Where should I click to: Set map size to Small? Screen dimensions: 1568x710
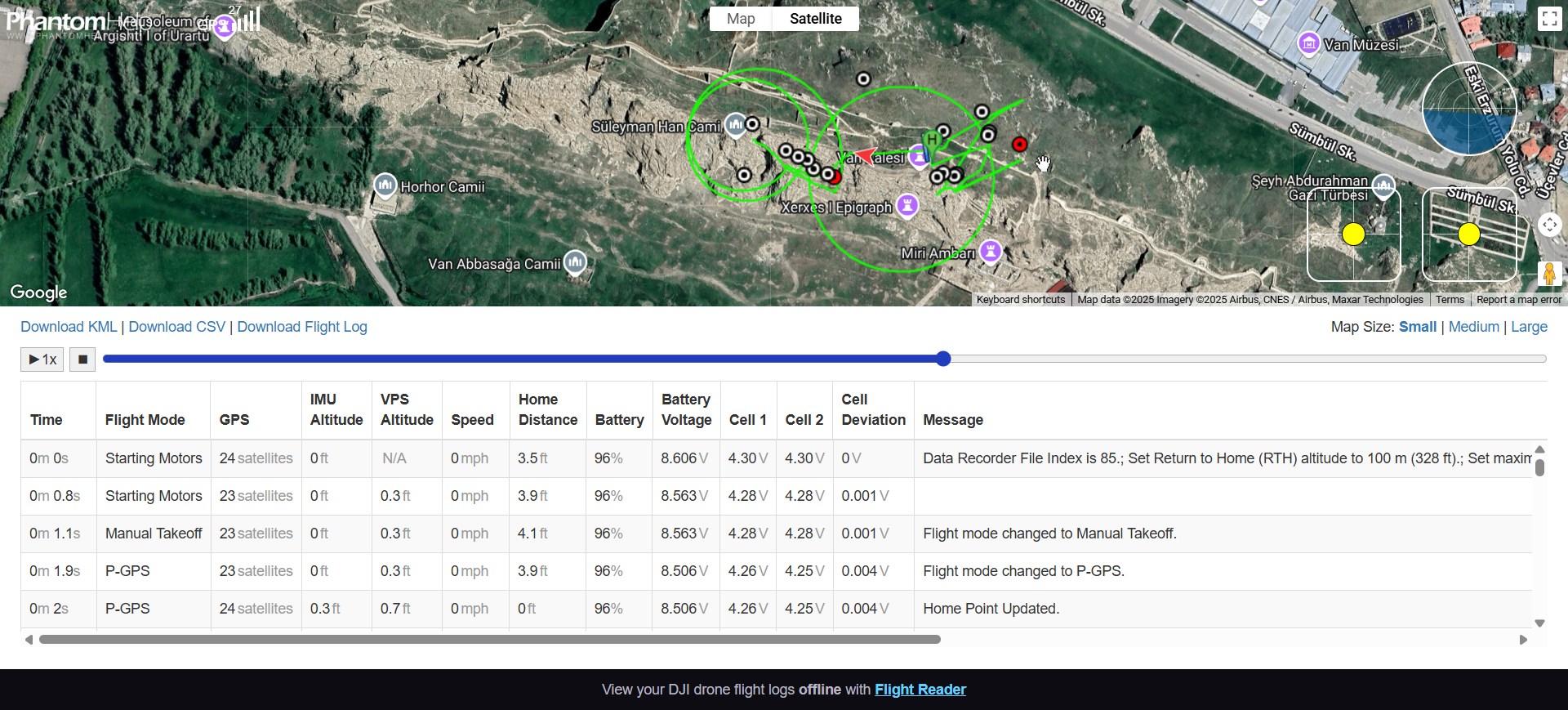(x=1417, y=327)
